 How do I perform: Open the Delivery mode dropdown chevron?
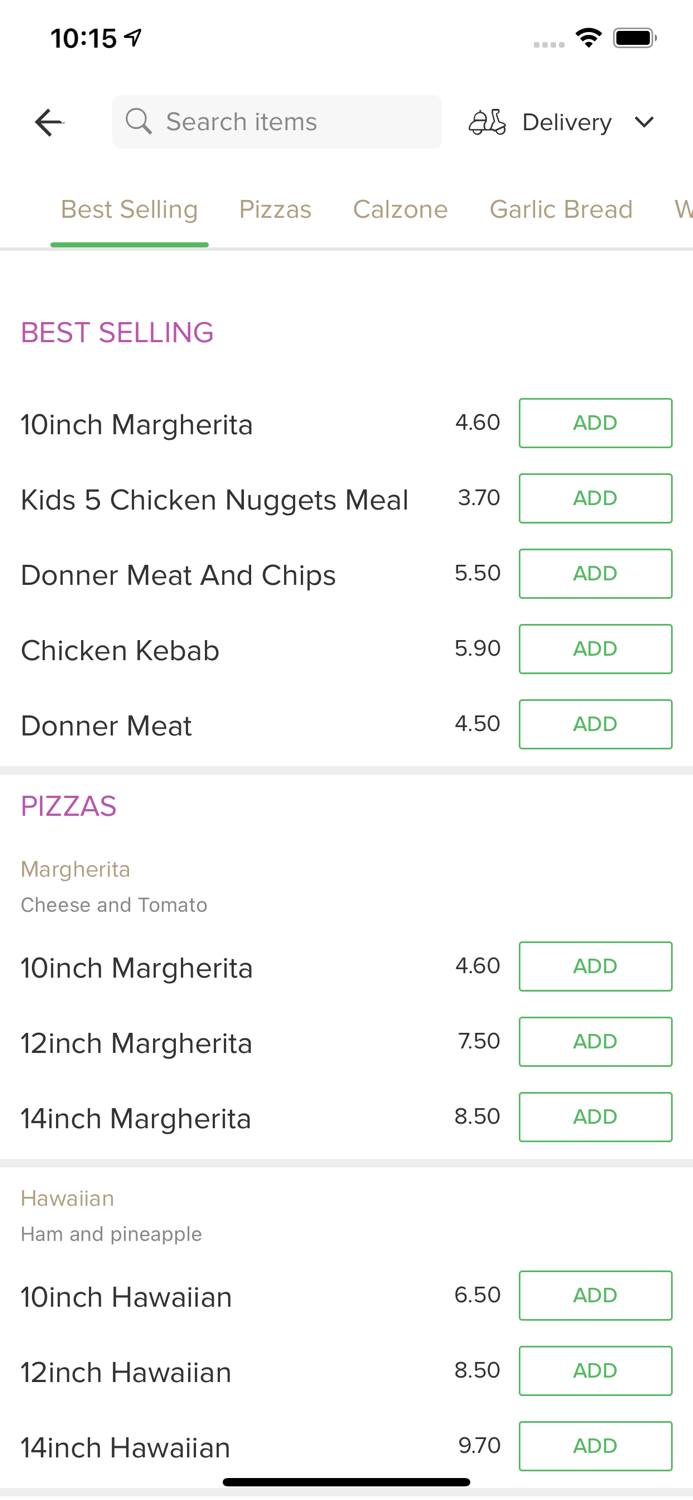645,122
